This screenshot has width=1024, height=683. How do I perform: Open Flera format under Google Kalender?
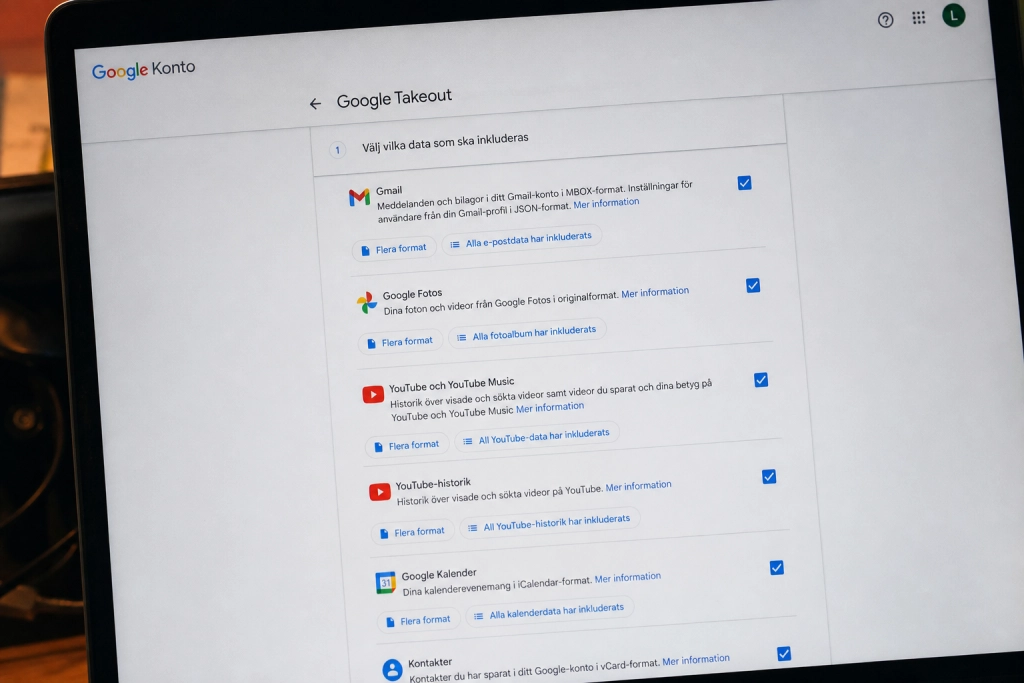(x=419, y=620)
